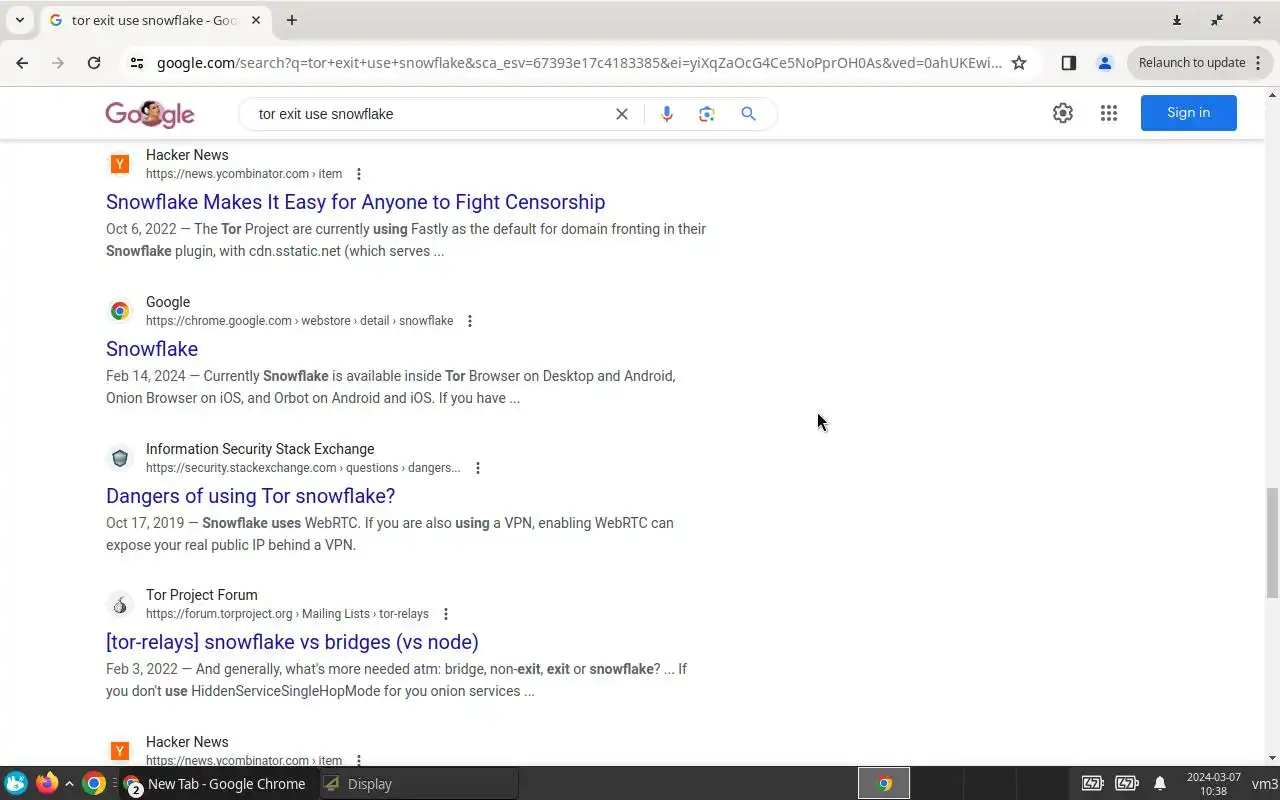Click the Tor Project Forum onion favicon
Image resolution: width=1280 pixels, height=800 pixels.
coord(120,604)
